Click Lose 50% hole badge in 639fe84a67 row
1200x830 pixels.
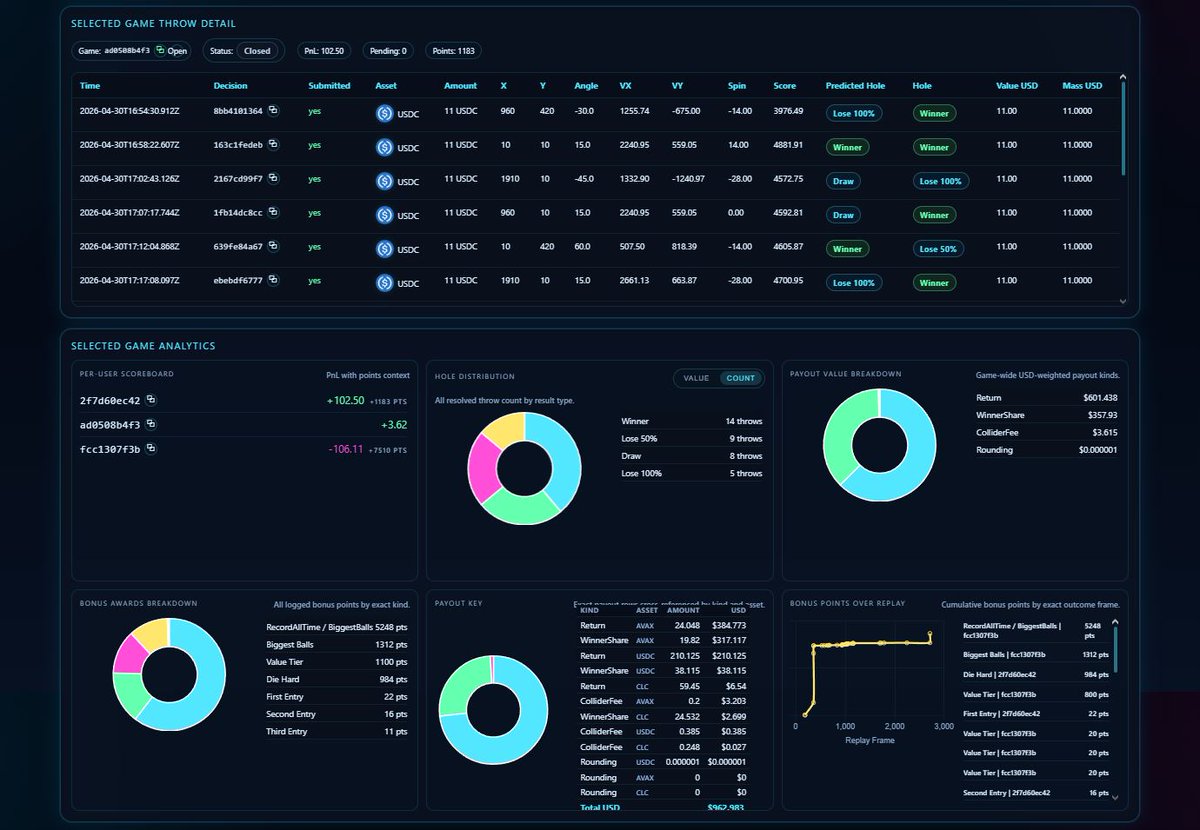pyautogui.click(x=940, y=249)
